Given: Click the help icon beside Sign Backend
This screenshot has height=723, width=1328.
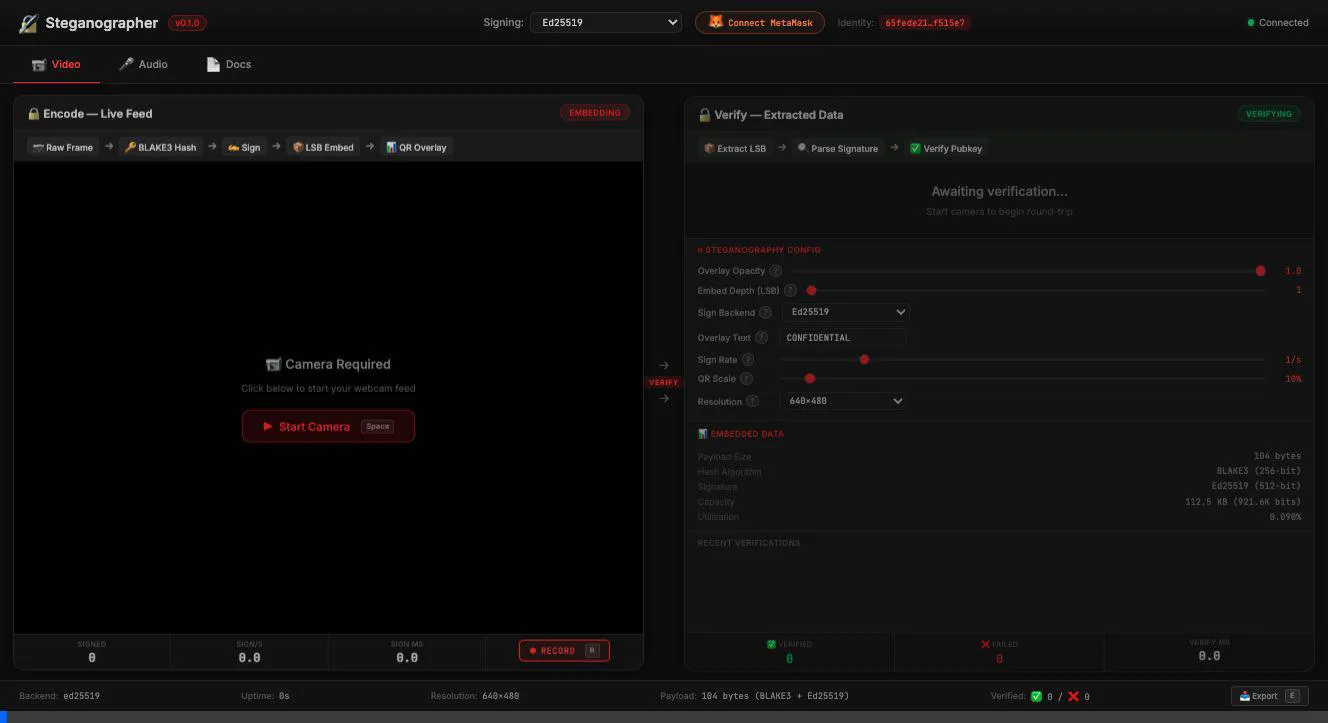Looking at the screenshot, I should 765,313.
